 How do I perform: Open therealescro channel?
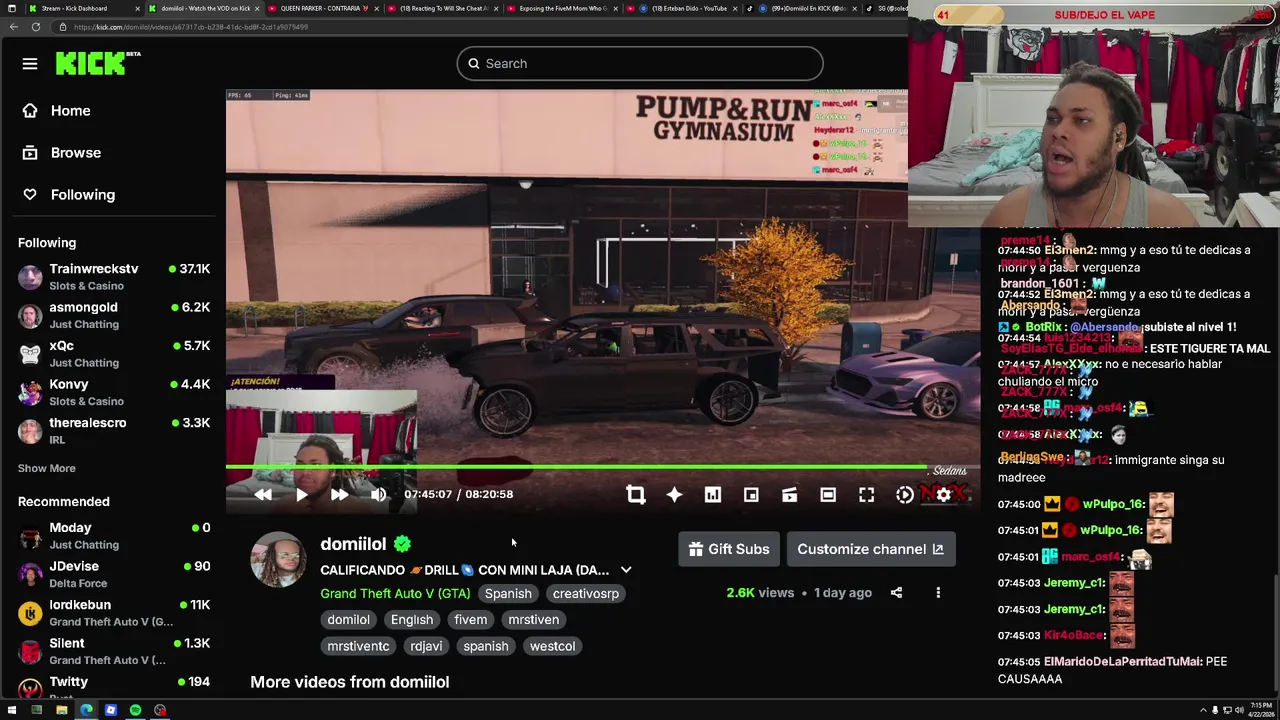pyautogui.click(x=113, y=431)
